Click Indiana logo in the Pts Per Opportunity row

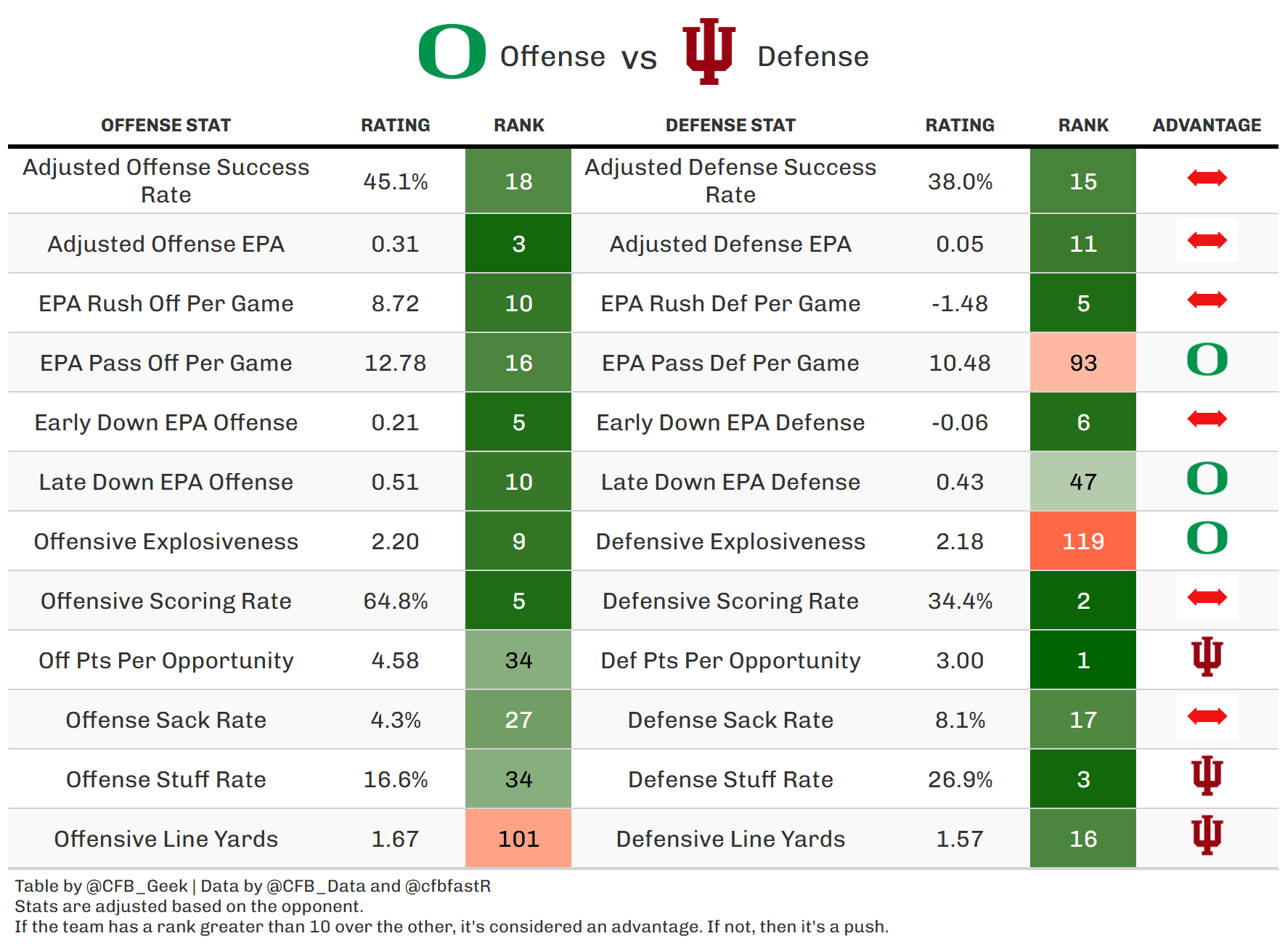(1207, 657)
